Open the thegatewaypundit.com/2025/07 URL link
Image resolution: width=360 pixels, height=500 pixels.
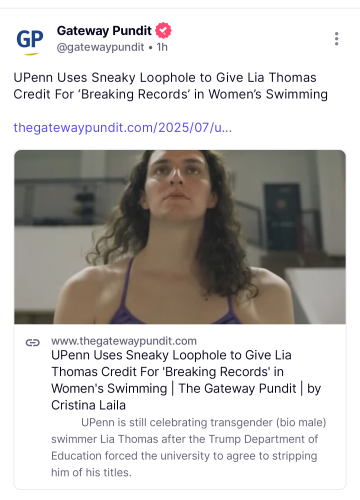click(x=123, y=128)
